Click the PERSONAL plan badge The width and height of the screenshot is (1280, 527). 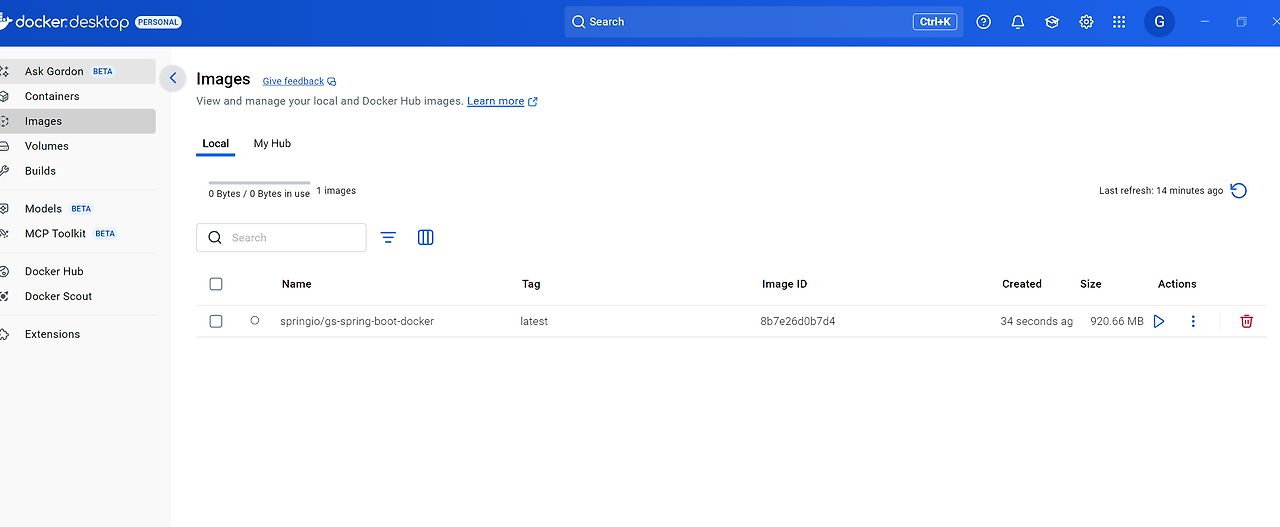coord(158,22)
